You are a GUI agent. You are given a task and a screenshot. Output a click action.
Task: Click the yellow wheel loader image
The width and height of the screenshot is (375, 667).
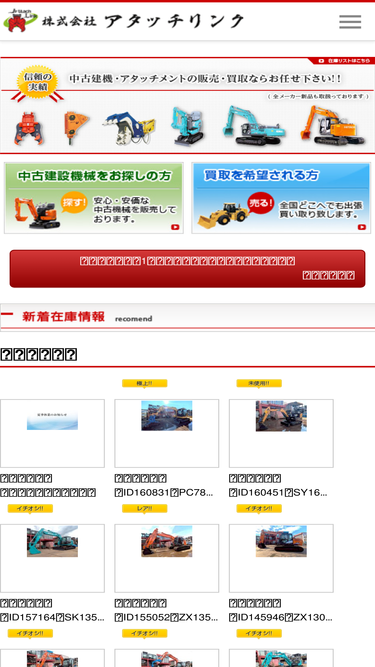(x=223, y=215)
